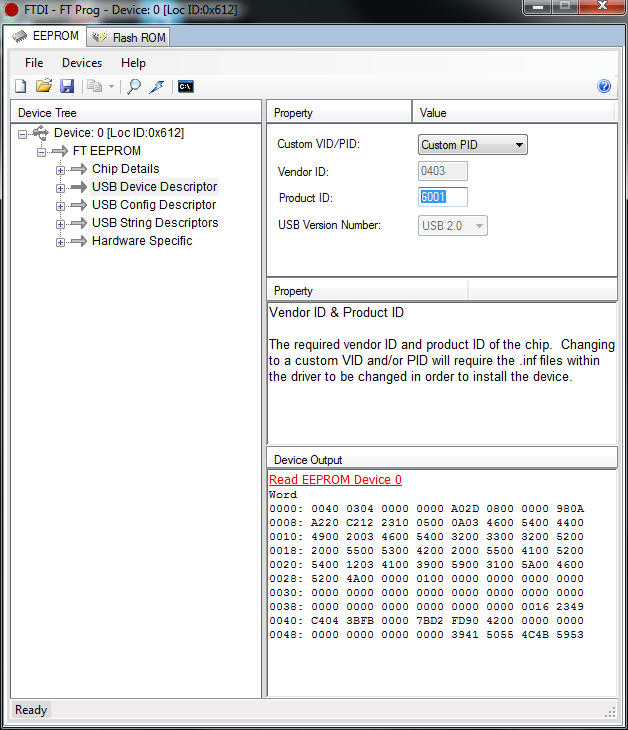Click the window resize grip in status bar
Screen dimensions: 628x730
(610, 712)
